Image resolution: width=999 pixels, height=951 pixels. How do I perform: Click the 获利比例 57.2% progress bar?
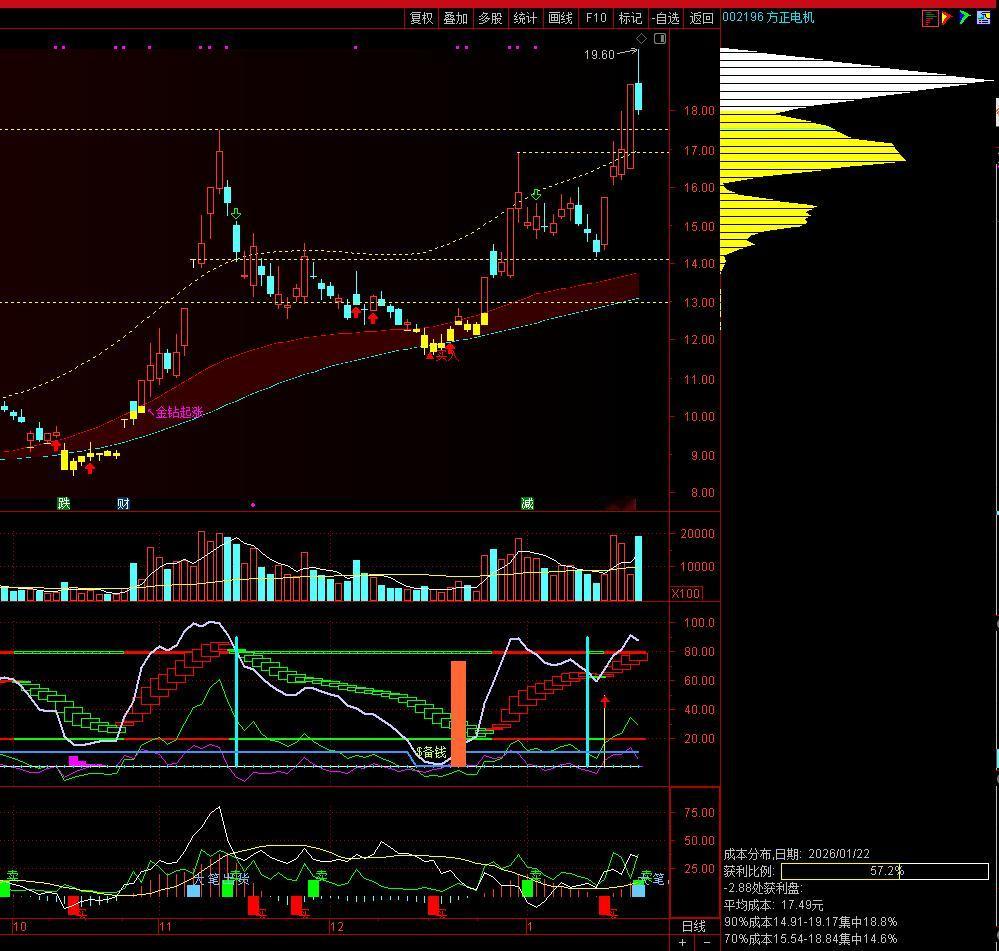pos(884,871)
